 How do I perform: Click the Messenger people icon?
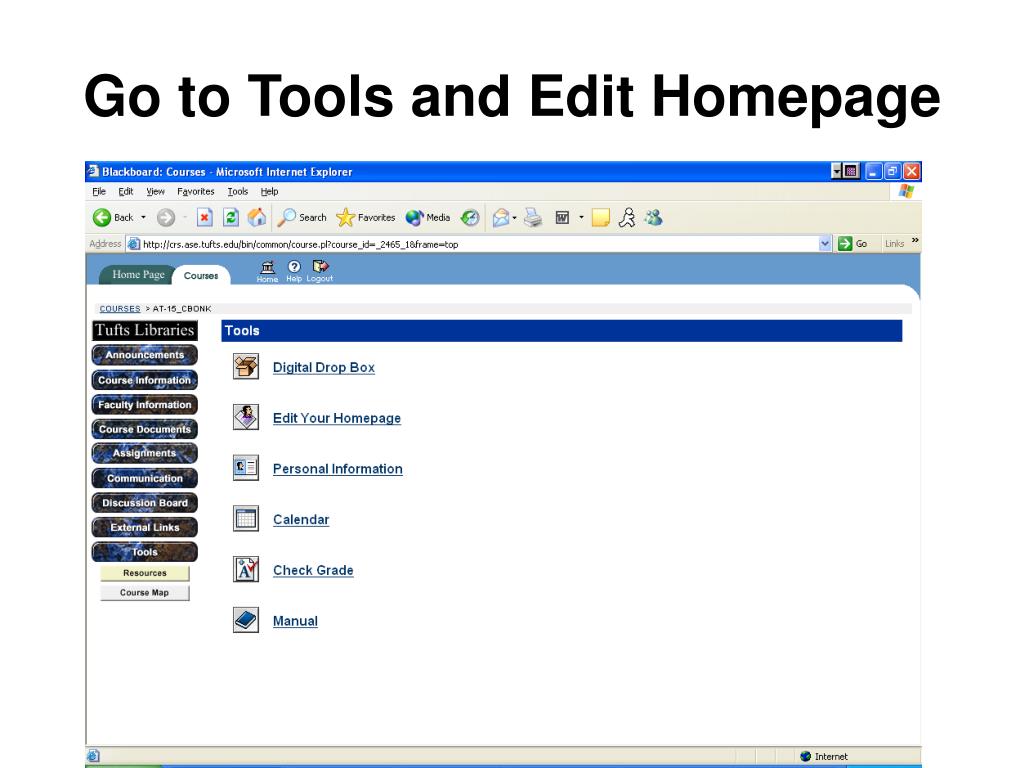[654, 217]
